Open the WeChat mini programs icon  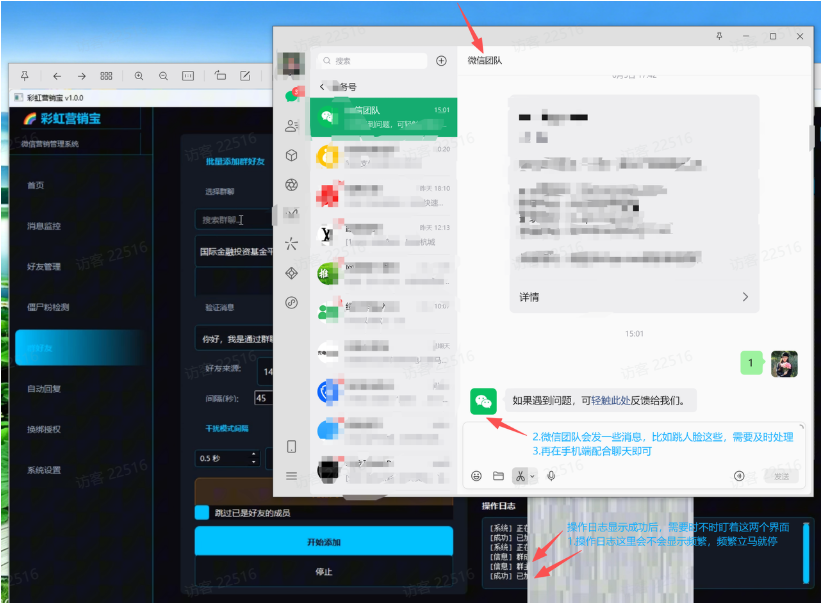click(x=292, y=303)
